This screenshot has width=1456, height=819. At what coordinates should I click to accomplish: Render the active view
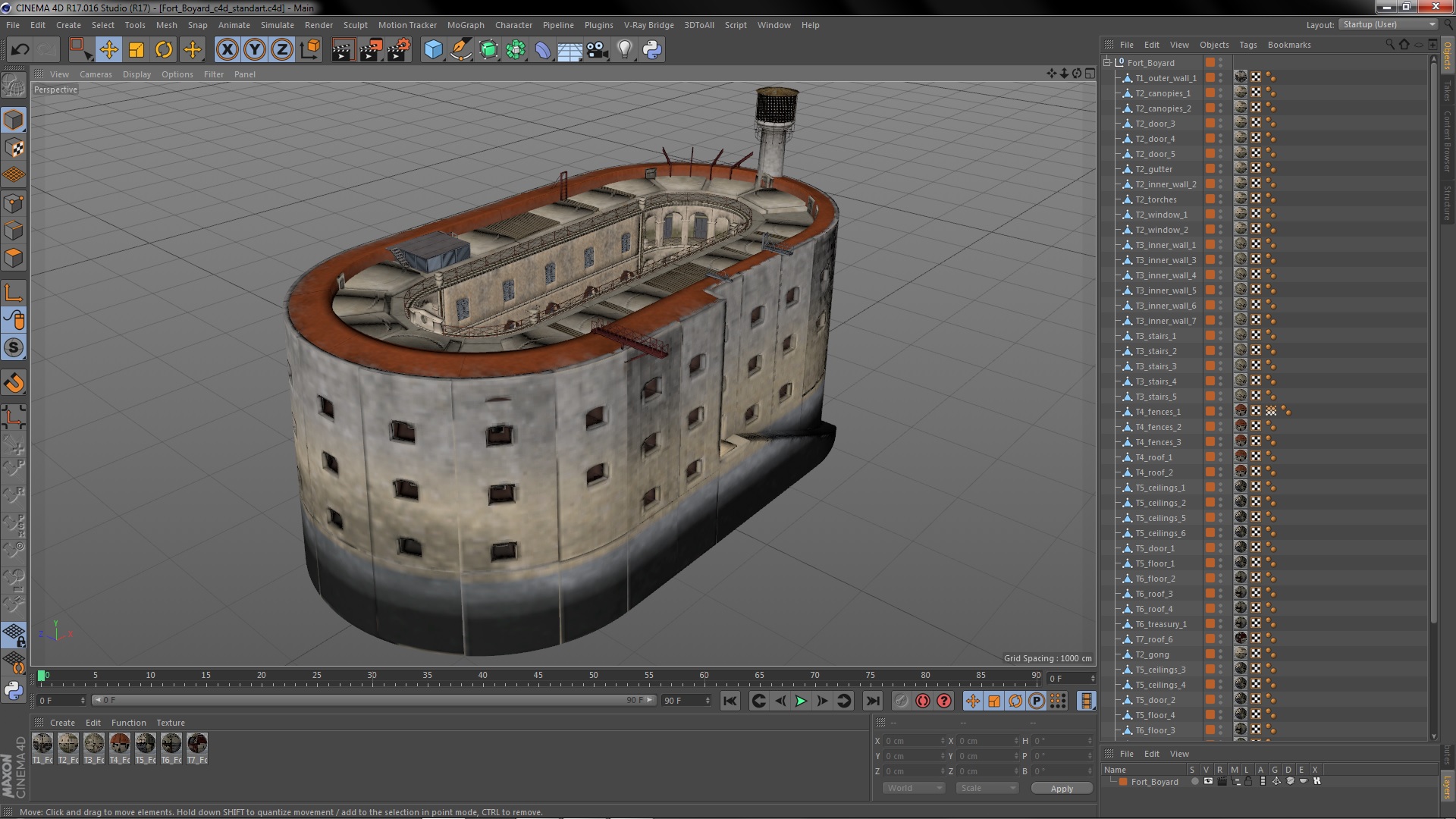point(343,50)
